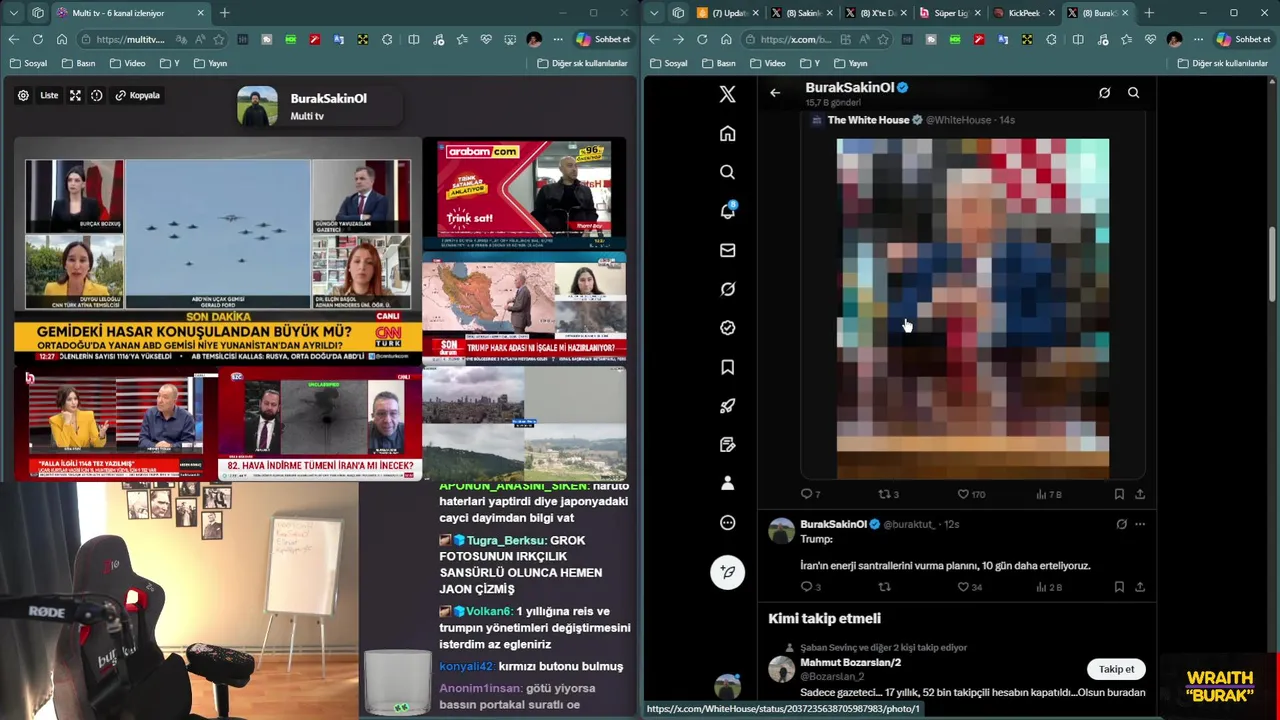Image resolution: width=1280 pixels, height=720 pixels.
Task: Click the Multi tv URL address bar
Action: click(x=150, y=39)
